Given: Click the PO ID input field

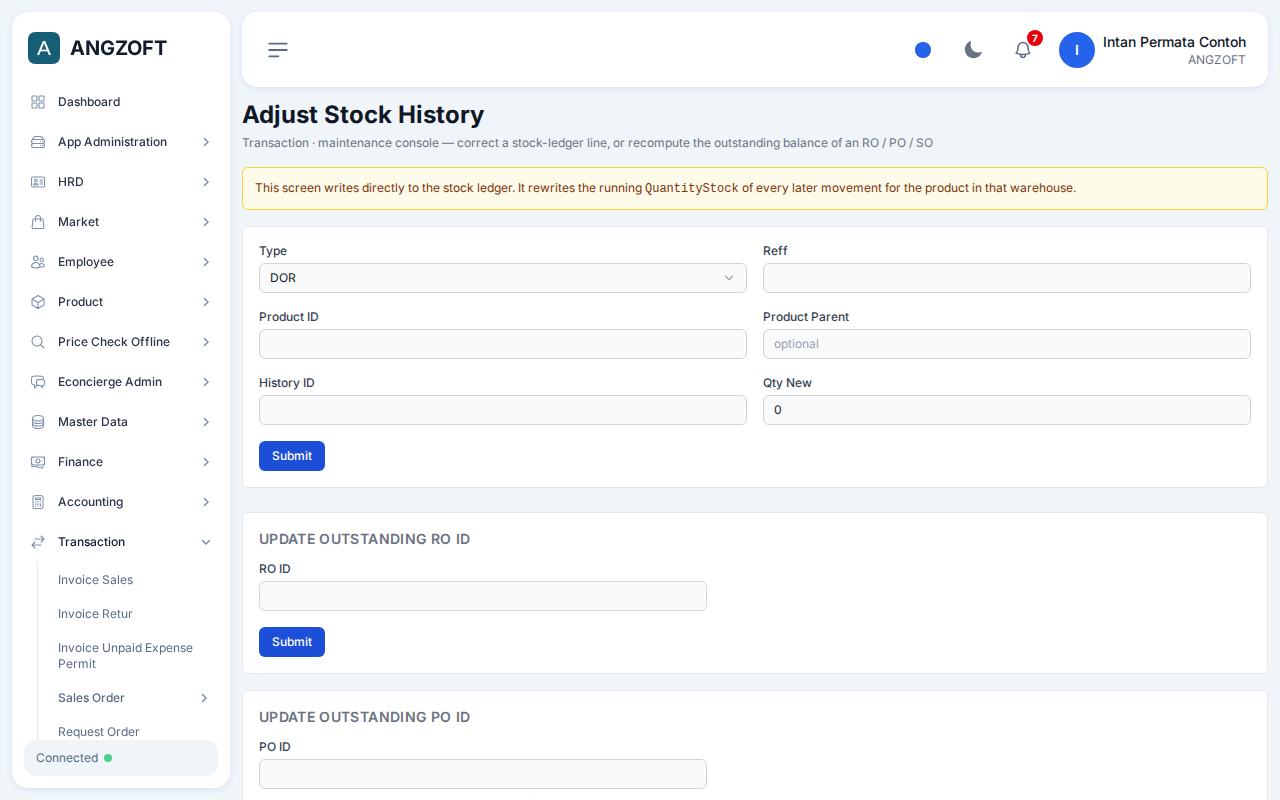Looking at the screenshot, I should [x=483, y=774].
